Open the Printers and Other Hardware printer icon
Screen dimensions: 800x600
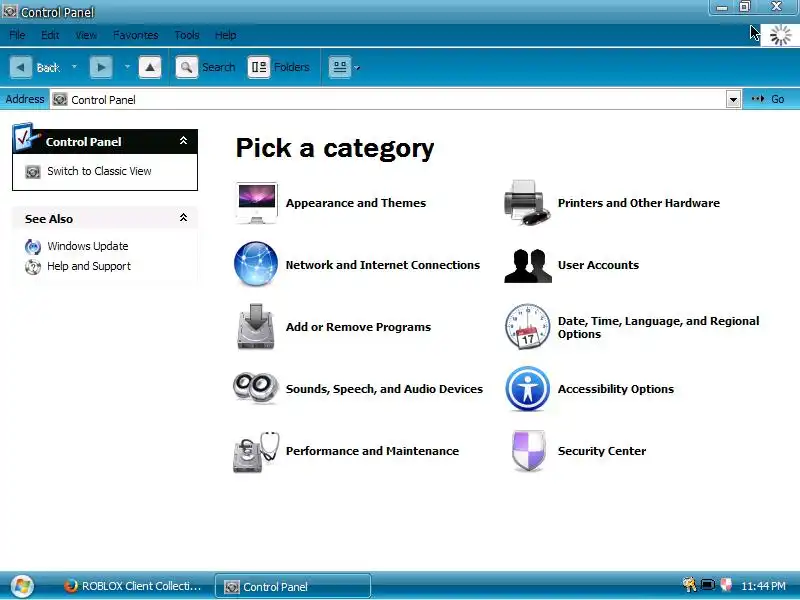pyautogui.click(x=528, y=203)
